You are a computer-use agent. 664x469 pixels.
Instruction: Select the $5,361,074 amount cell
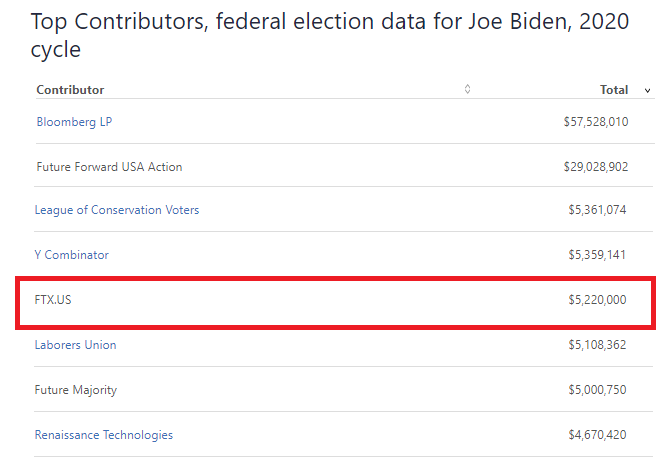pyautogui.click(x=597, y=210)
